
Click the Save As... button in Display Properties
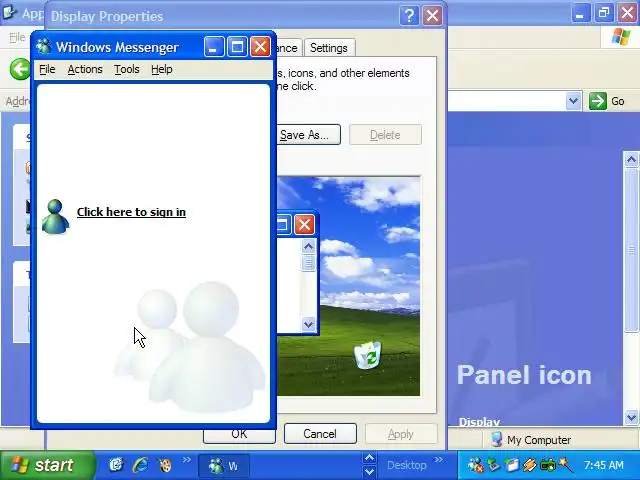[x=309, y=135]
